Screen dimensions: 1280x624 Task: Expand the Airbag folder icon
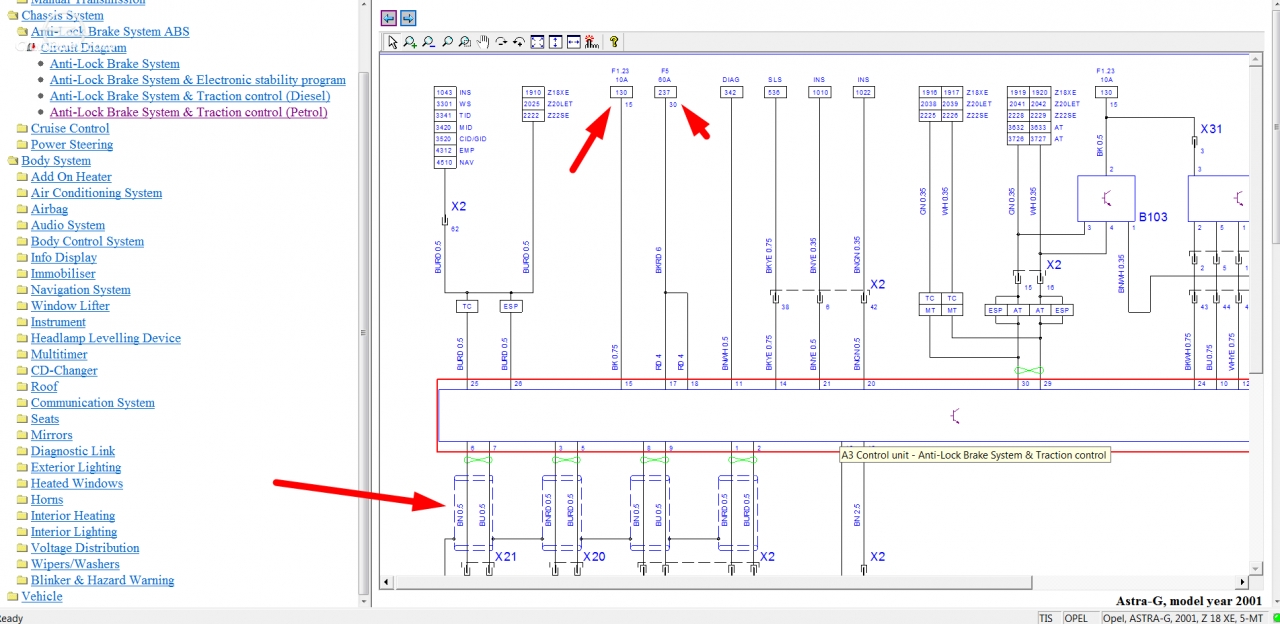(x=22, y=210)
